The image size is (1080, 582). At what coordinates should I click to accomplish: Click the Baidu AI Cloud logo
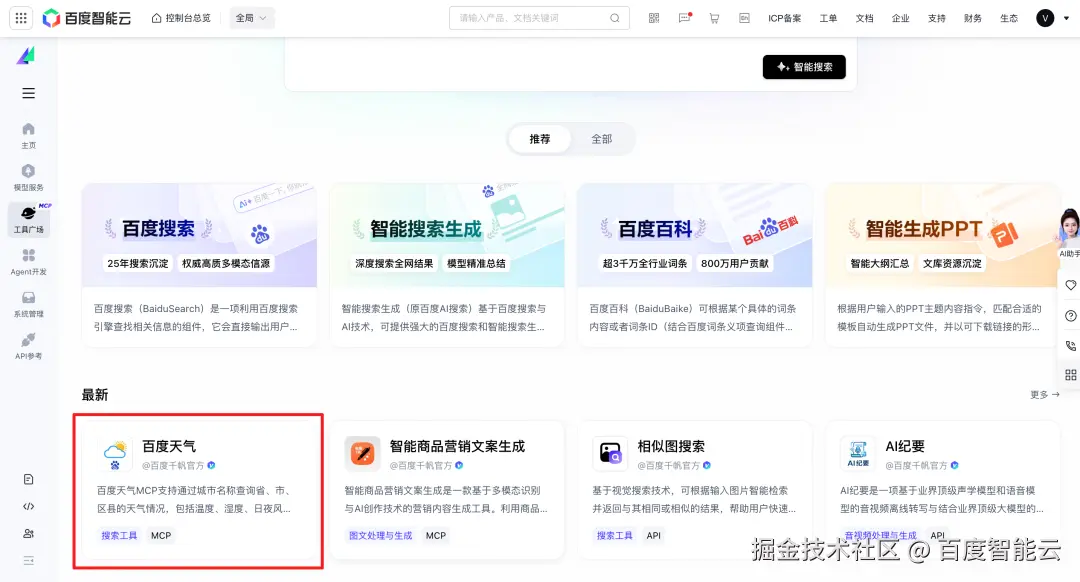[87, 18]
